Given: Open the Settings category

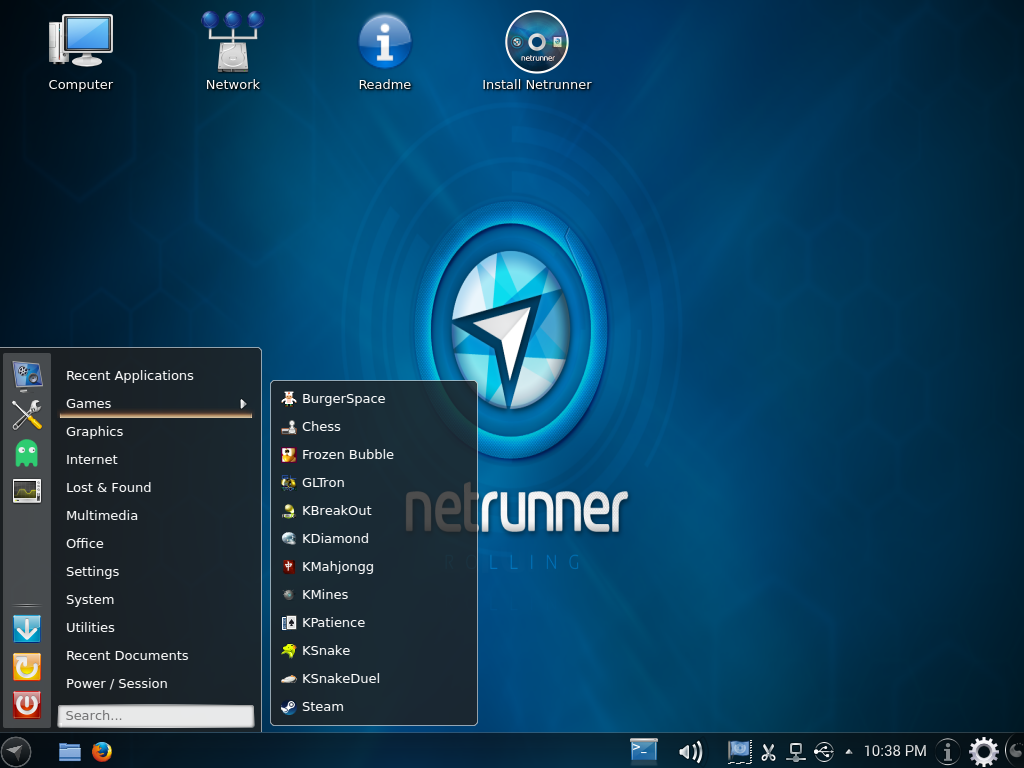Looking at the screenshot, I should (x=155, y=572).
